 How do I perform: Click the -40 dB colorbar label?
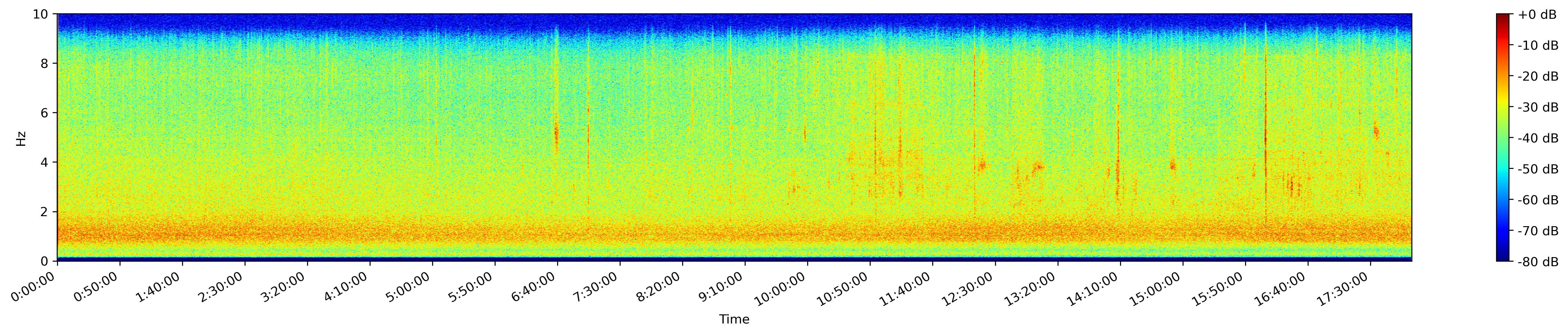(x=1538, y=139)
